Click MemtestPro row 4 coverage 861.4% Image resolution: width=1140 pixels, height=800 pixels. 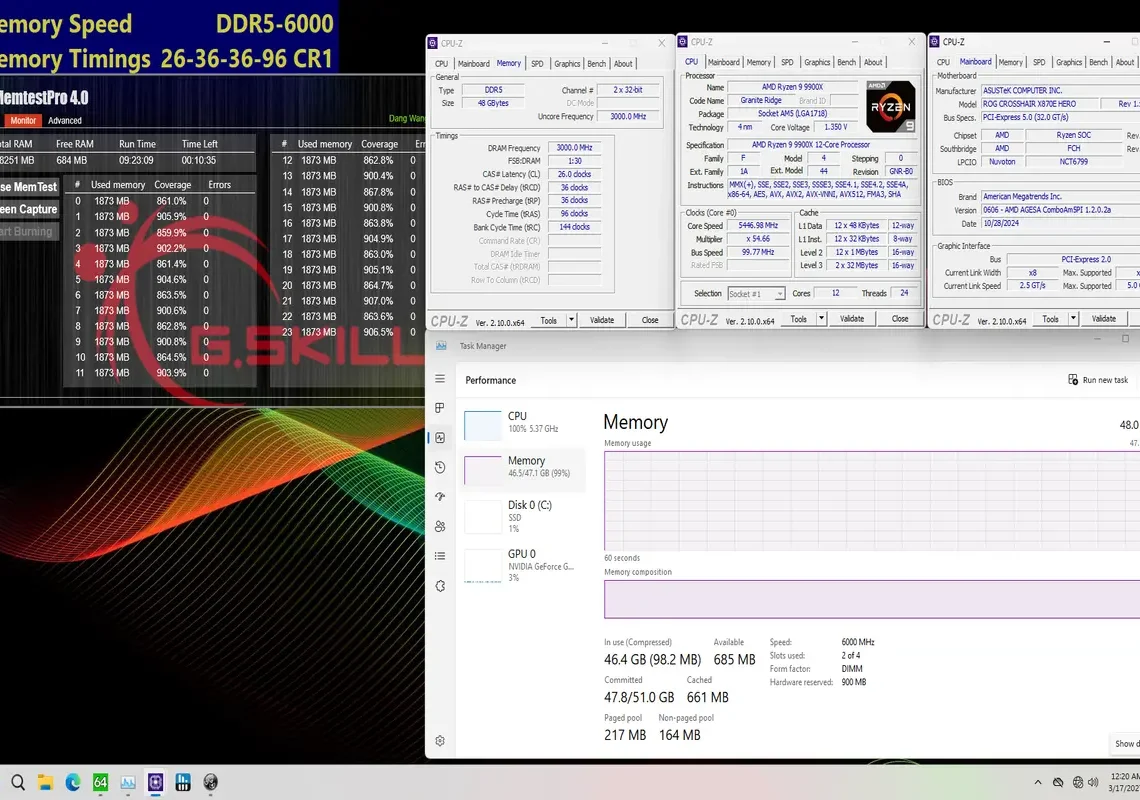[172, 264]
